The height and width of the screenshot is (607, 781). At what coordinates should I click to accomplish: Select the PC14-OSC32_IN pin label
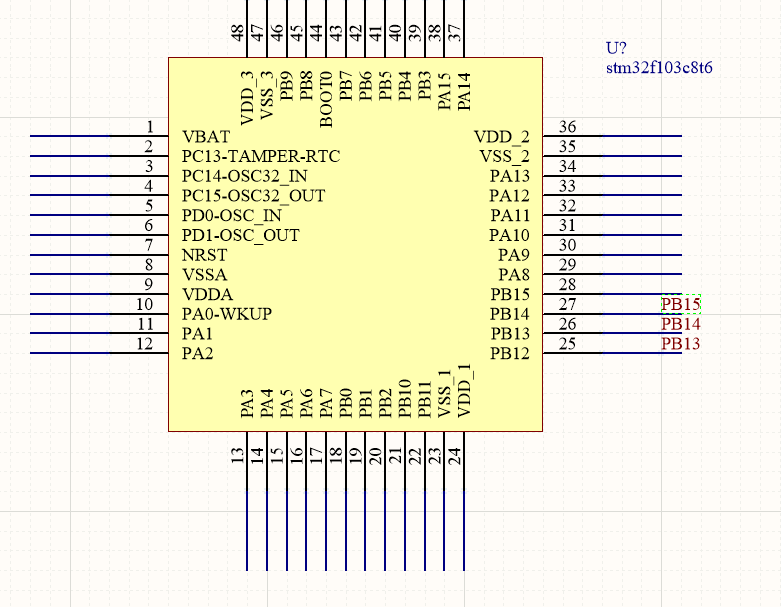[245, 176]
